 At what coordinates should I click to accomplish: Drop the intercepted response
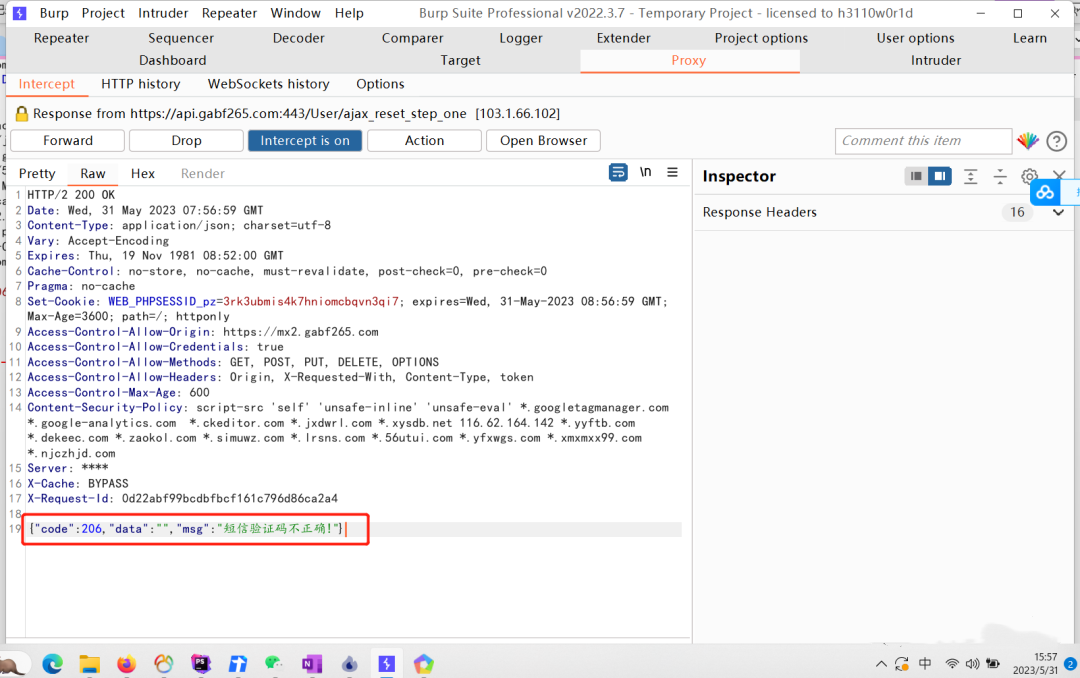[x=186, y=141]
